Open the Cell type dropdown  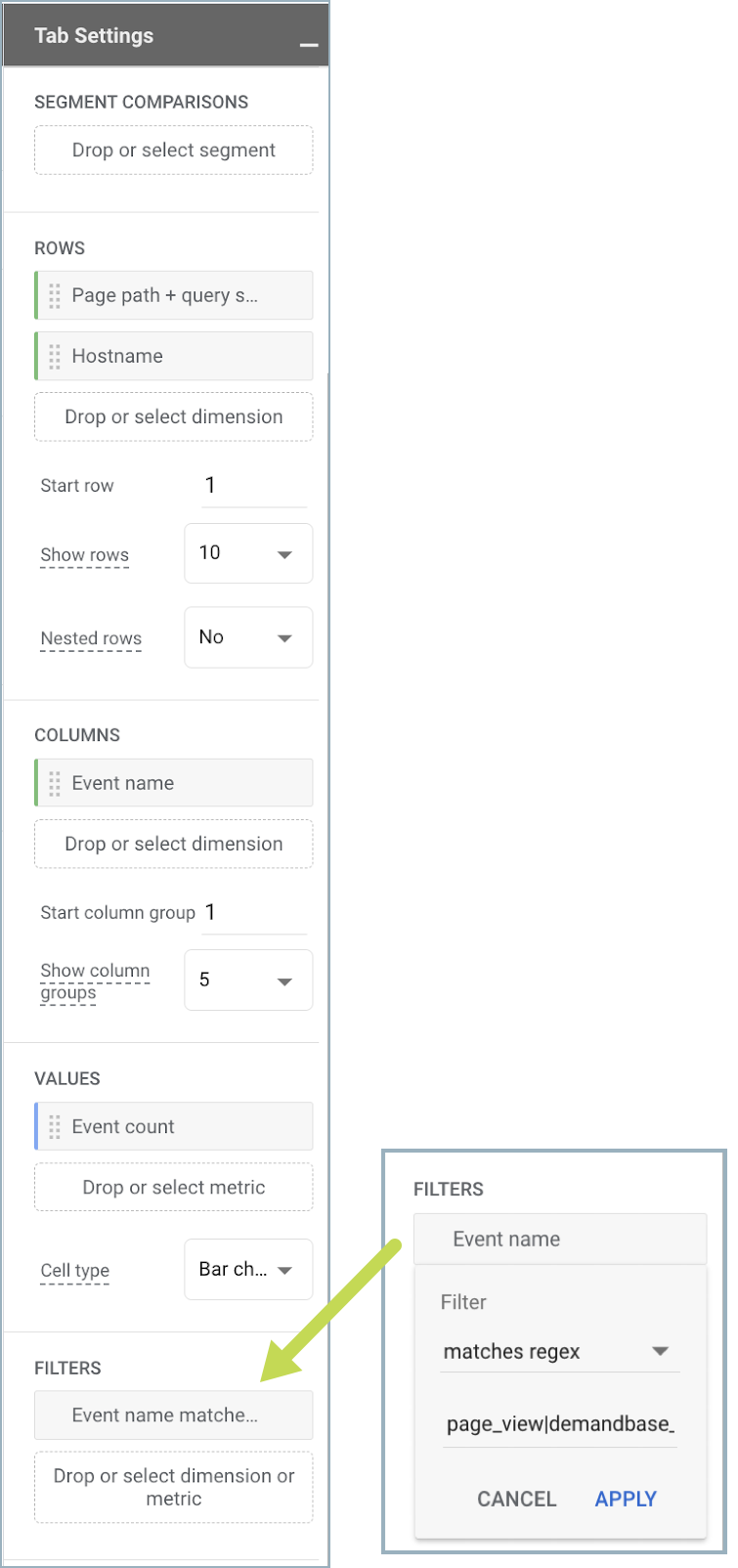pos(248,1270)
